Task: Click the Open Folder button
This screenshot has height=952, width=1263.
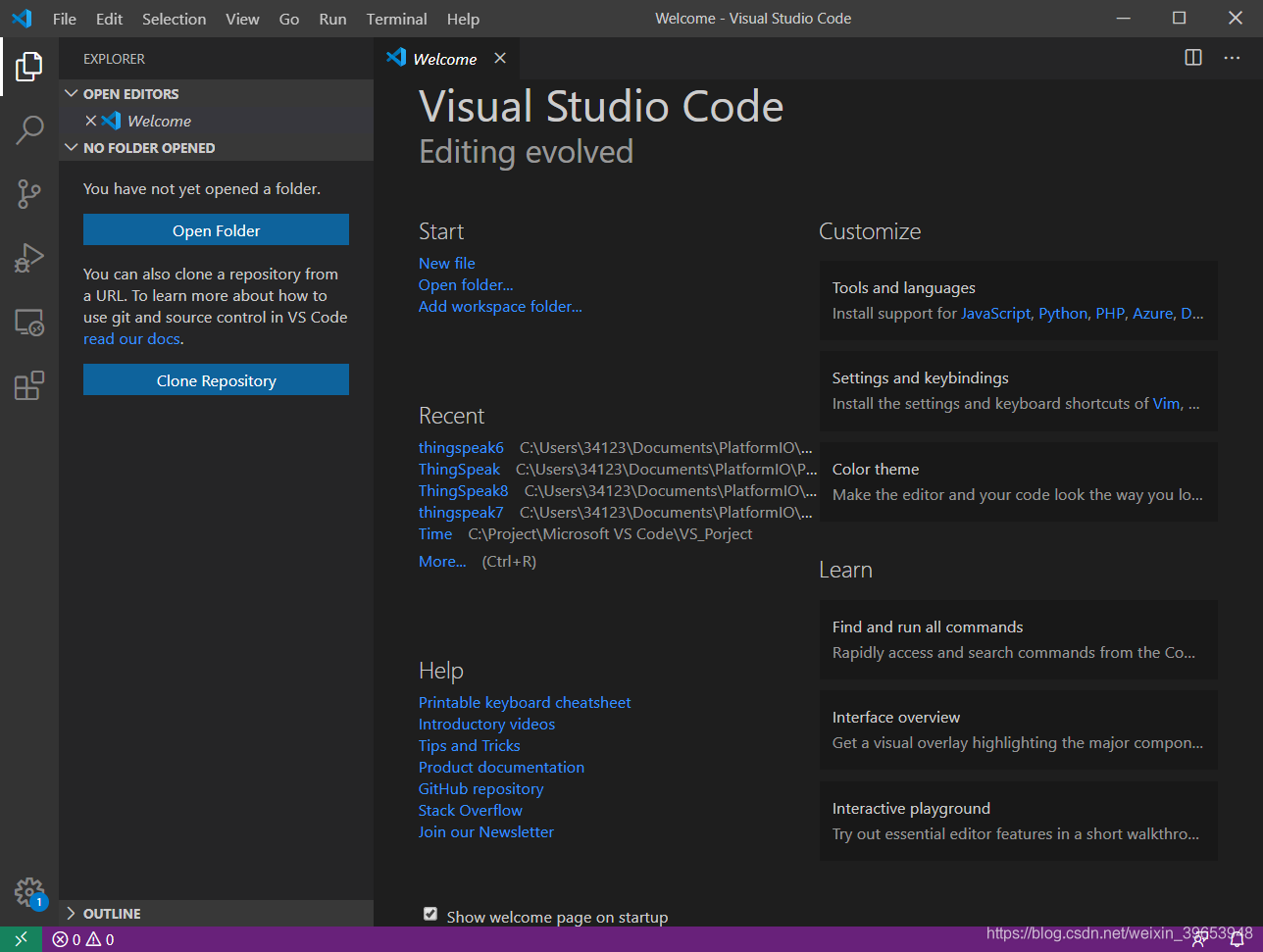Action: (216, 230)
